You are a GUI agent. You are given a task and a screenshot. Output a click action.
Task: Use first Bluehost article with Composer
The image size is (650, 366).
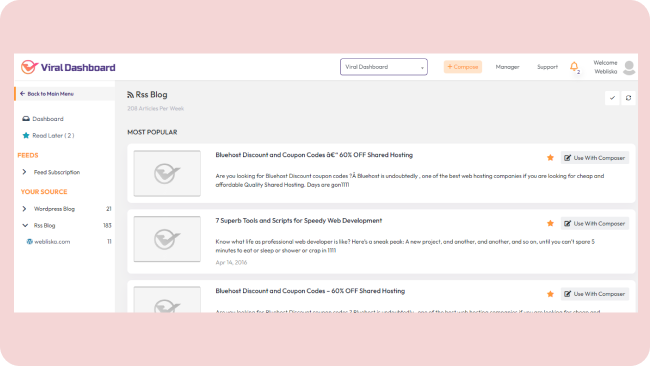595,158
